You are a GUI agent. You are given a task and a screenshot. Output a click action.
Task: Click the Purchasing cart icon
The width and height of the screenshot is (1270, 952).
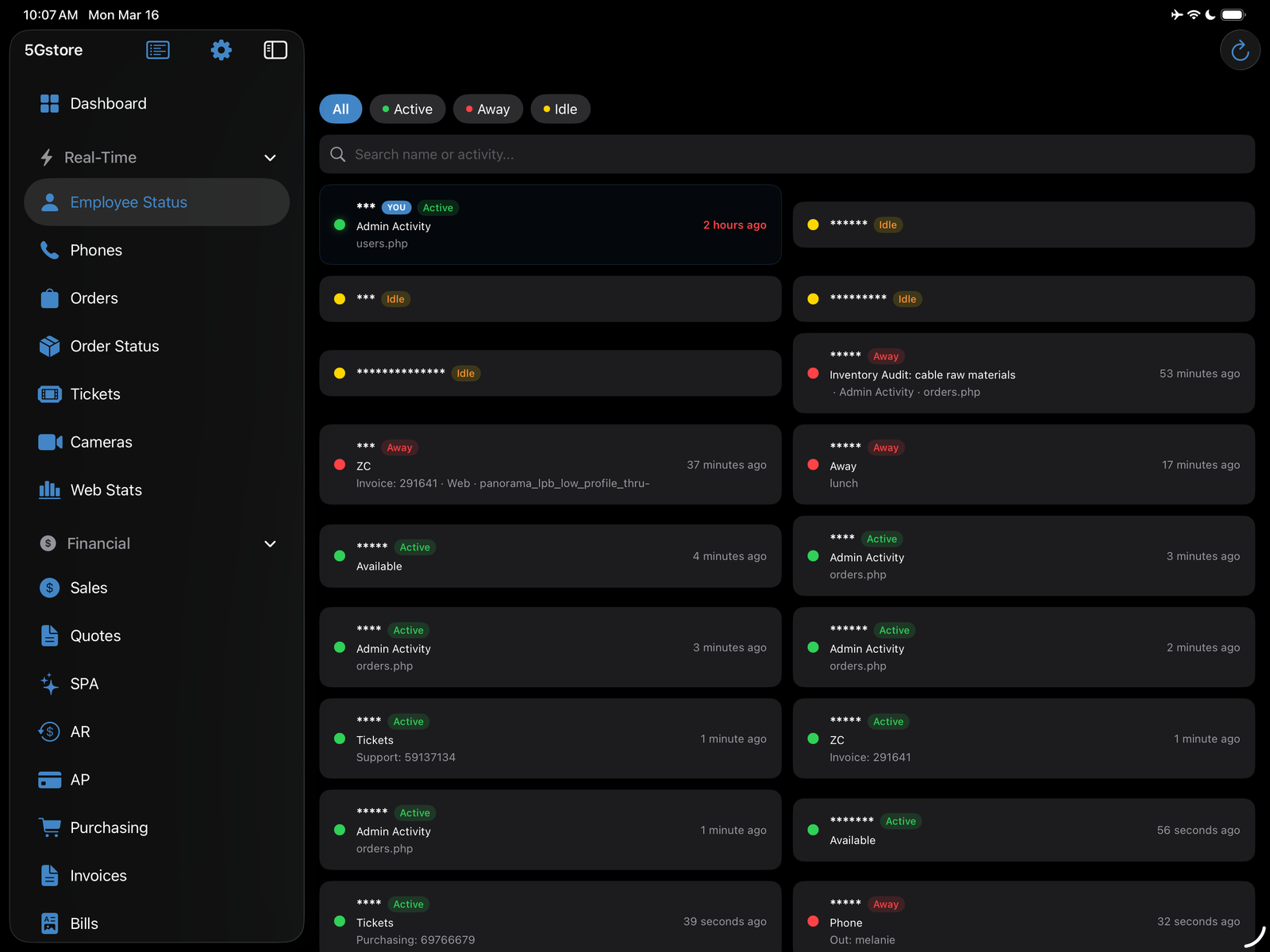[48, 827]
